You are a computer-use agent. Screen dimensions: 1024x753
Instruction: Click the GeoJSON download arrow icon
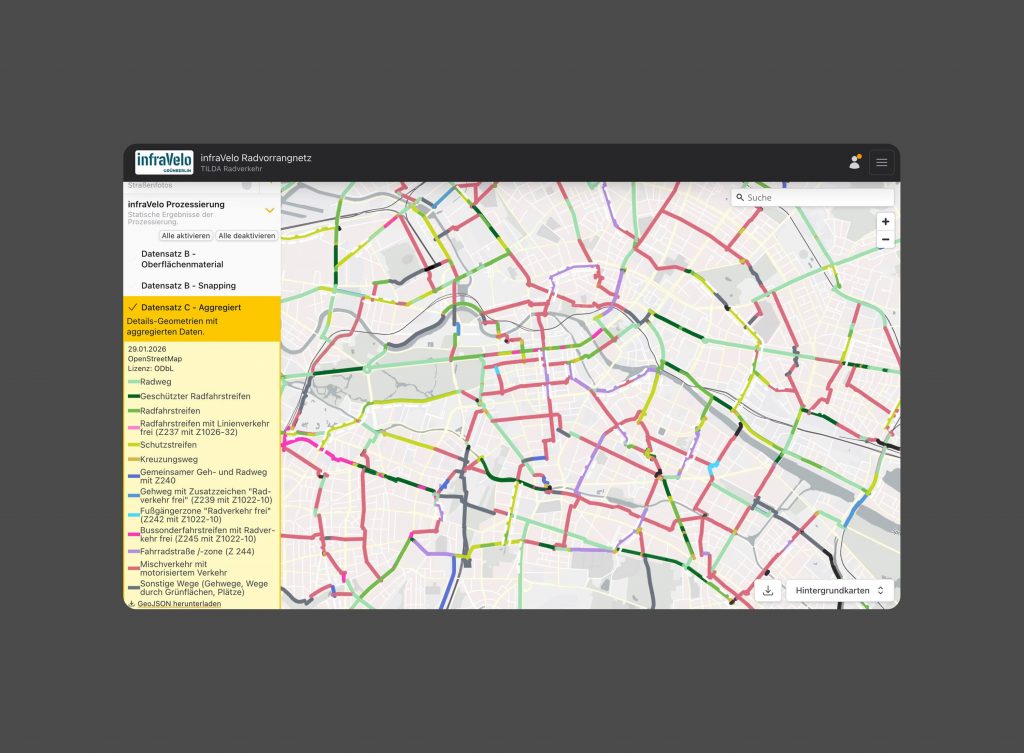click(132, 604)
